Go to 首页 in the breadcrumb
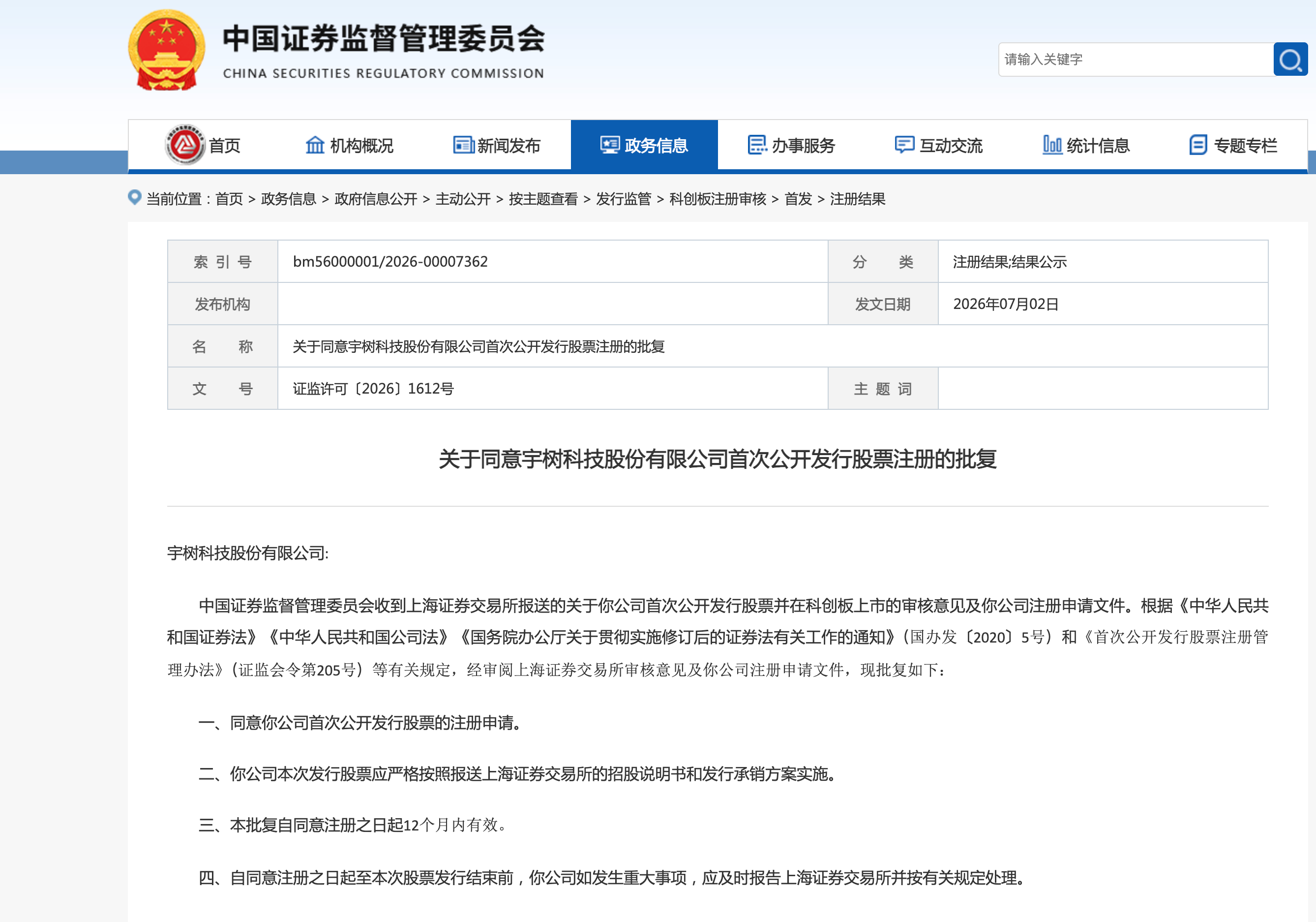The width and height of the screenshot is (1316, 922). tap(229, 199)
